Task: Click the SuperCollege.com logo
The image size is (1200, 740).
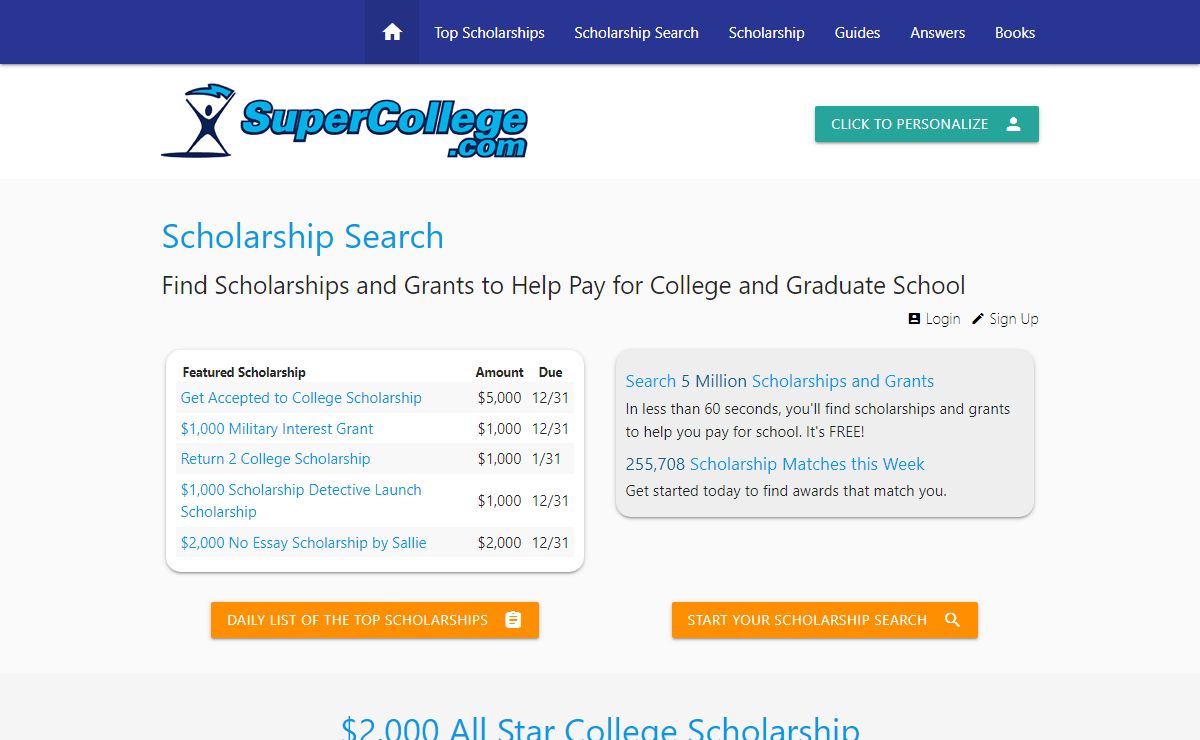Action: pyautogui.click(x=345, y=122)
